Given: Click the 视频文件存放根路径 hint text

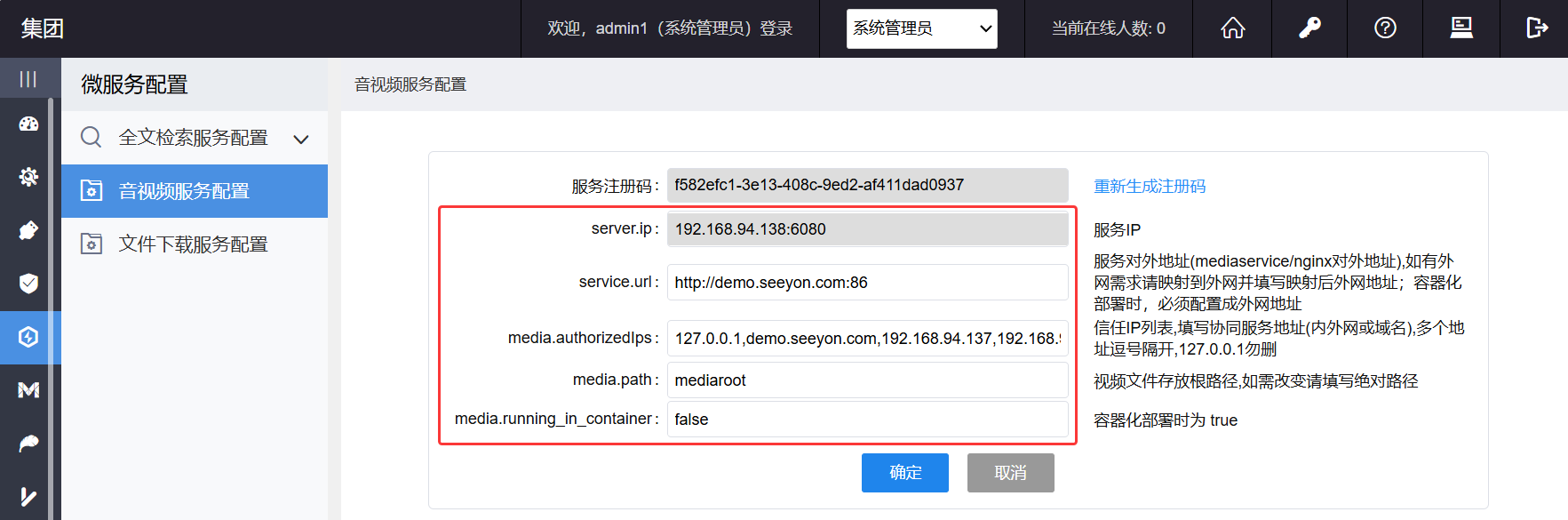Looking at the screenshot, I should click(x=1256, y=381).
